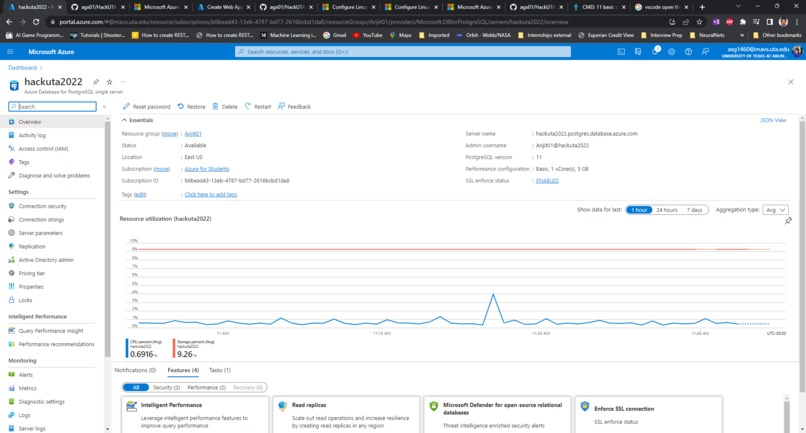
Task: Focus the top Search resources box
Action: click(403, 51)
